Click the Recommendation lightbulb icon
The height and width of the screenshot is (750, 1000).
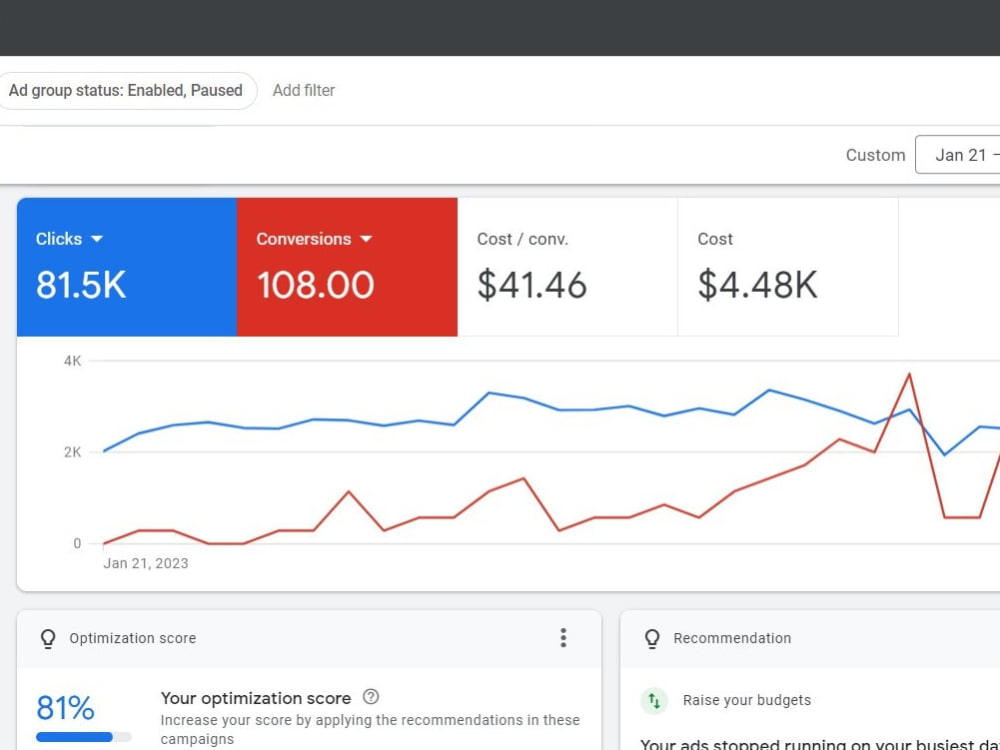[x=652, y=638]
